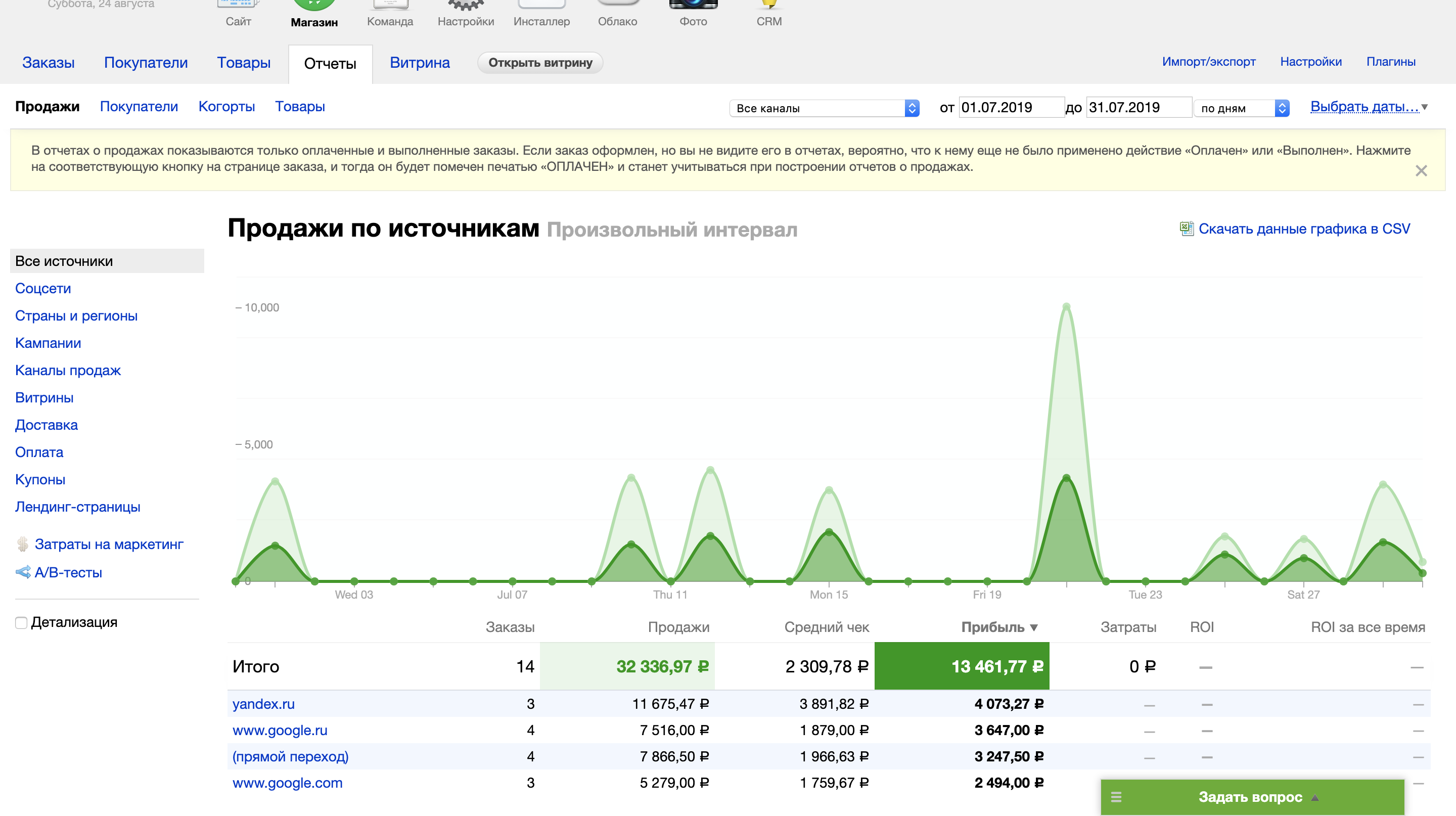Open the Все каналы dropdown

tap(824, 108)
